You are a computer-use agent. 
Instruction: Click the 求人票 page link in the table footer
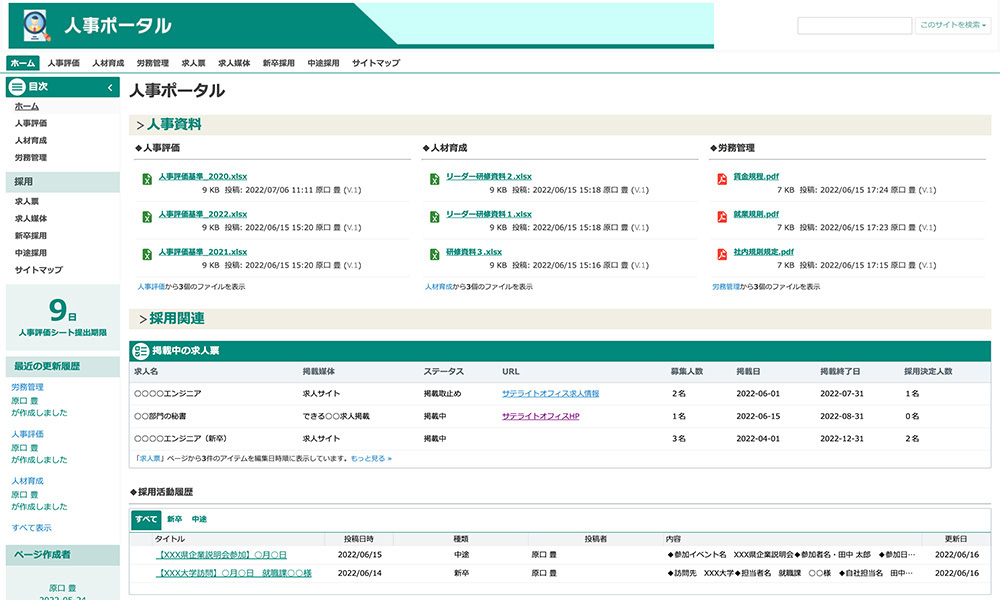point(151,458)
